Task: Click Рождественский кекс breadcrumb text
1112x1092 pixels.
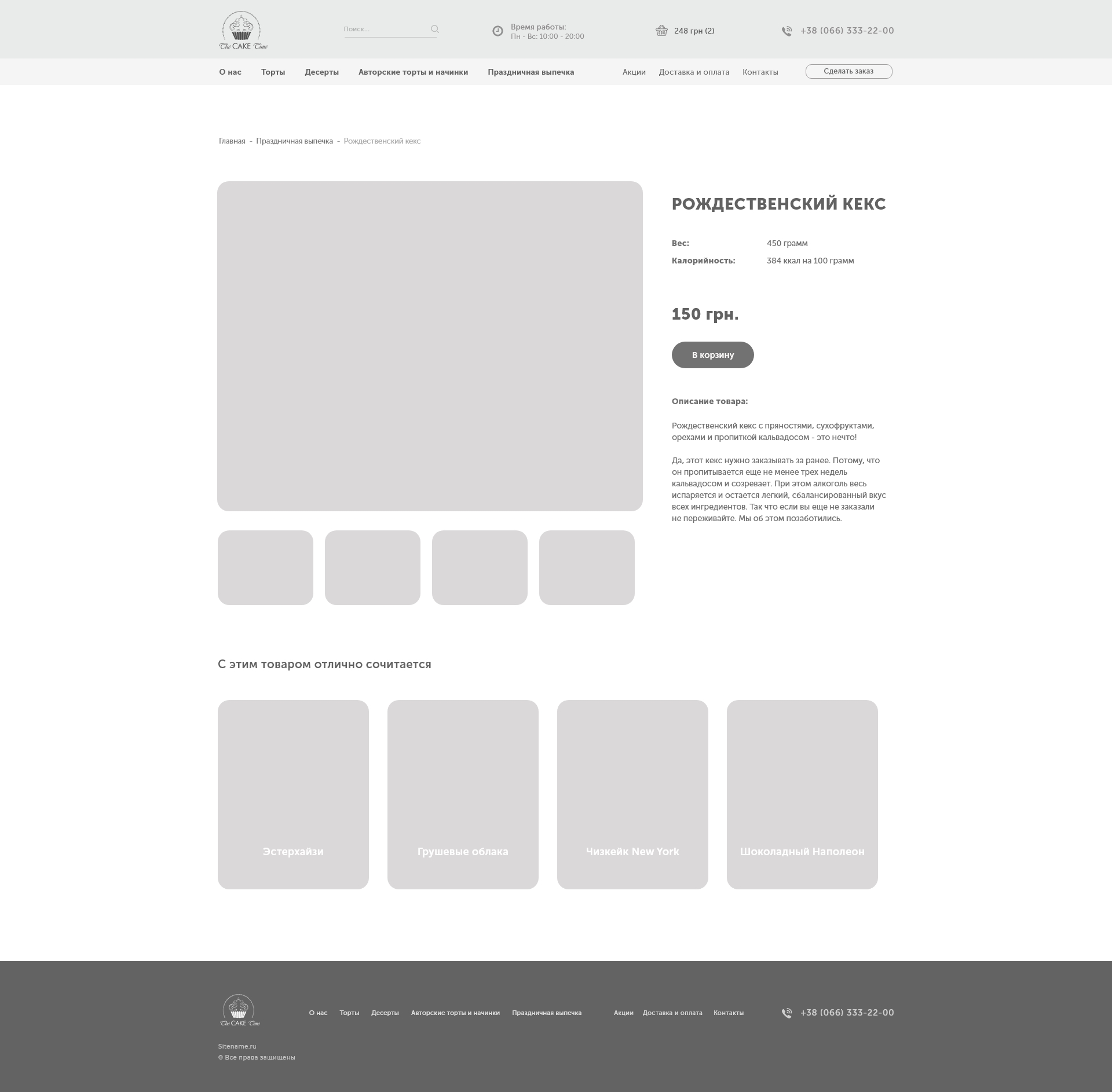Action: 382,141
